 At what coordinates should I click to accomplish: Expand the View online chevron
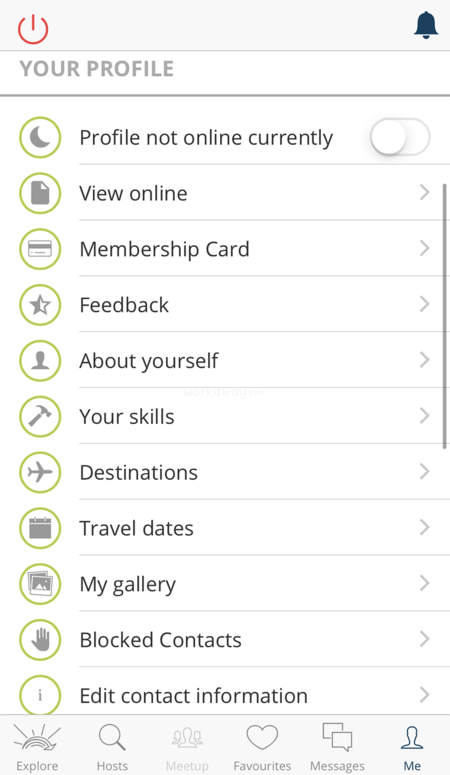(x=424, y=192)
